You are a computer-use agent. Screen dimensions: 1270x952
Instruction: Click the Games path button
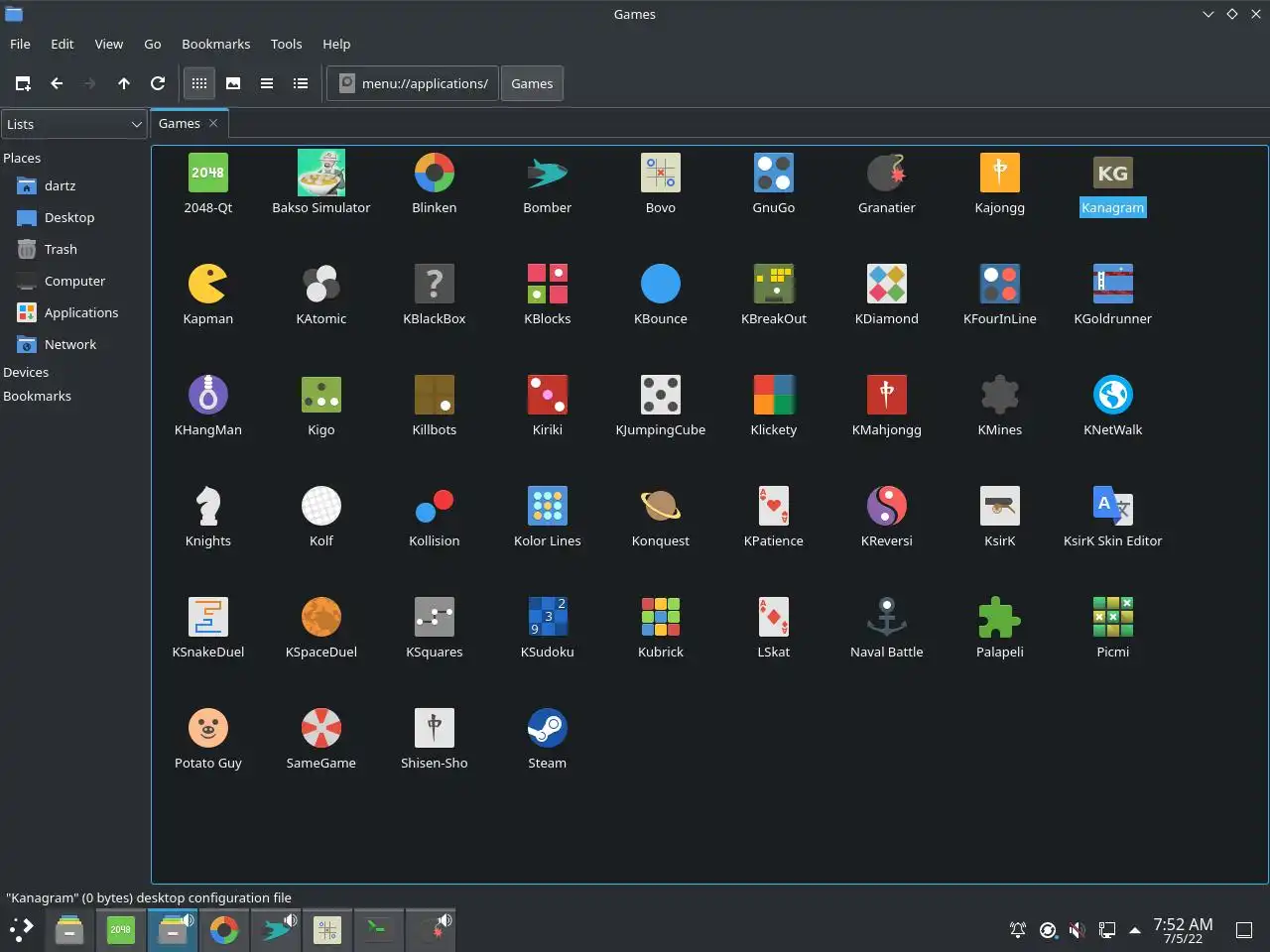(x=532, y=83)
